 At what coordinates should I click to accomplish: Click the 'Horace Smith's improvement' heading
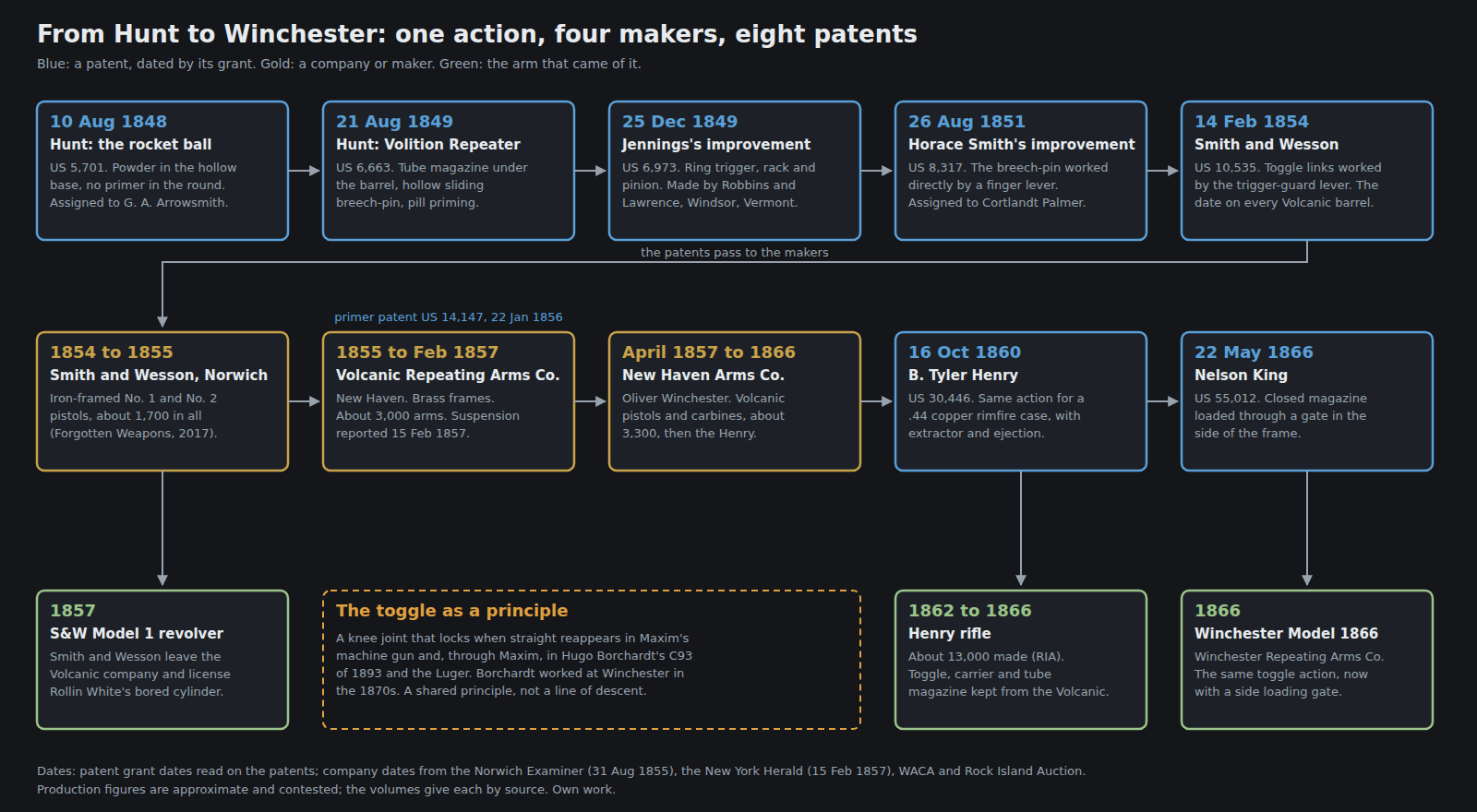[x=1022, y=145]
